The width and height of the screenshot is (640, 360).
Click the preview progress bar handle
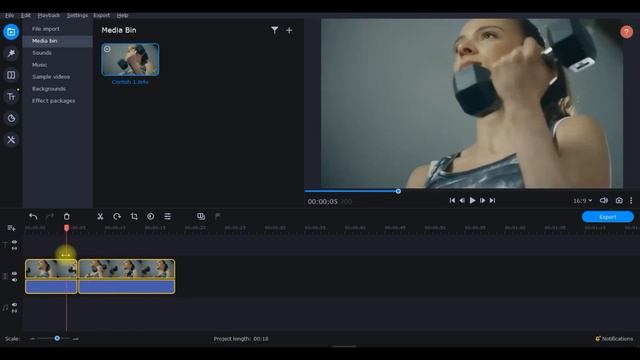pyautogui.click(x=398, y=191)
